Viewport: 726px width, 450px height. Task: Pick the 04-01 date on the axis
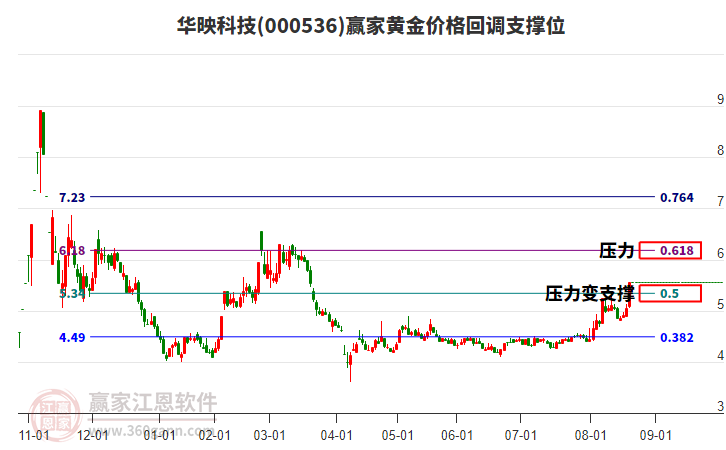(x=337, y=436)
